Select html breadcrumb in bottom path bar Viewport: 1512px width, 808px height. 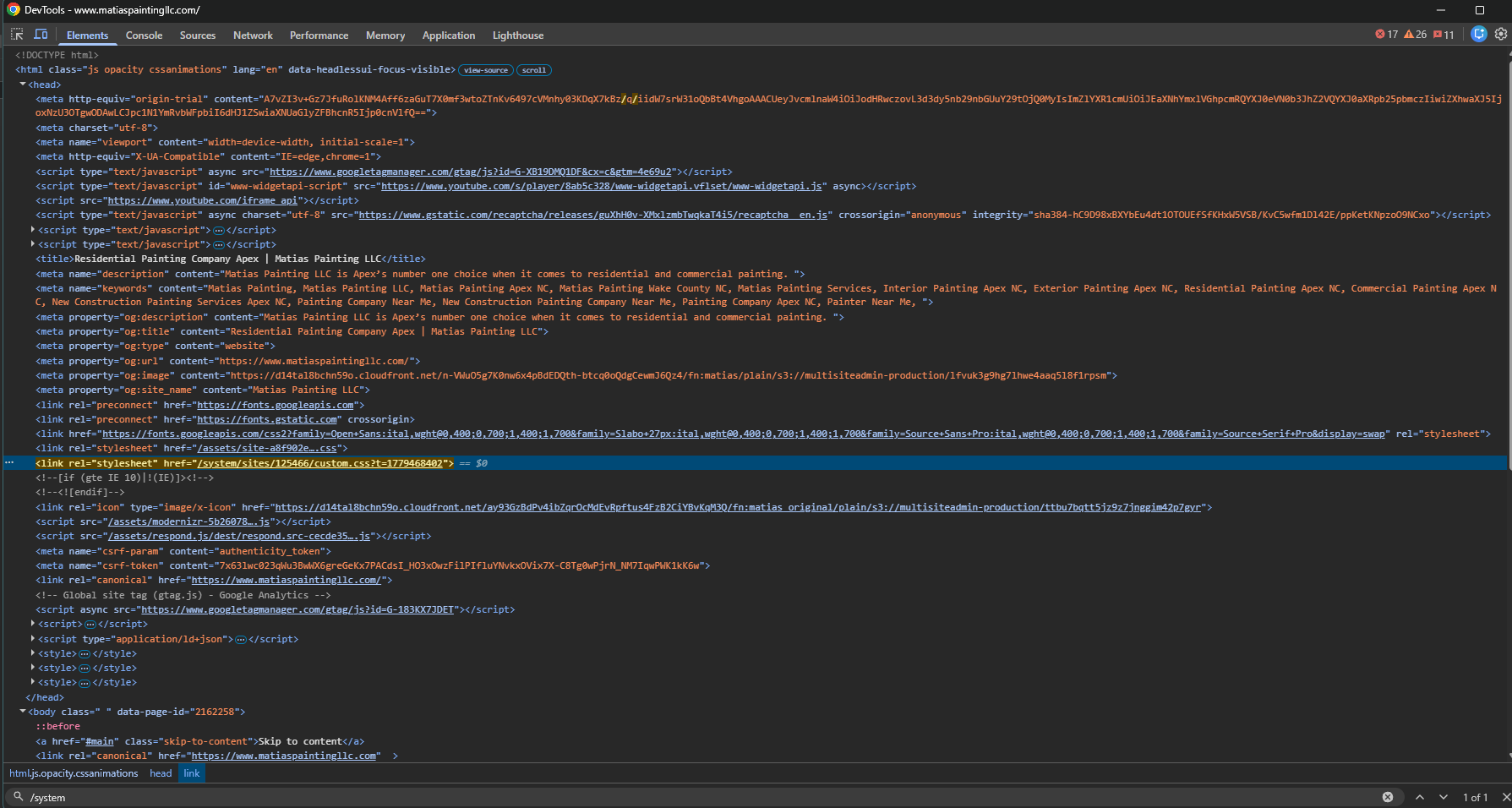coord(74,773)
